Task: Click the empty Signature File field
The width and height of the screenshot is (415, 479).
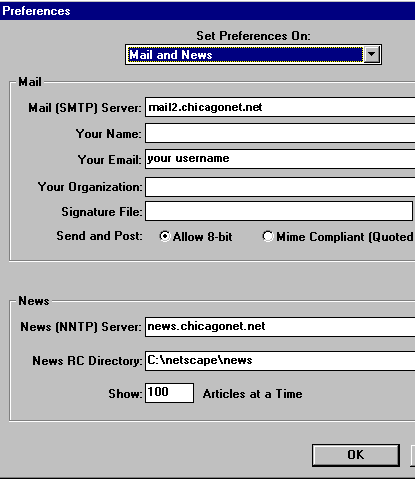Action: point(279,211)
